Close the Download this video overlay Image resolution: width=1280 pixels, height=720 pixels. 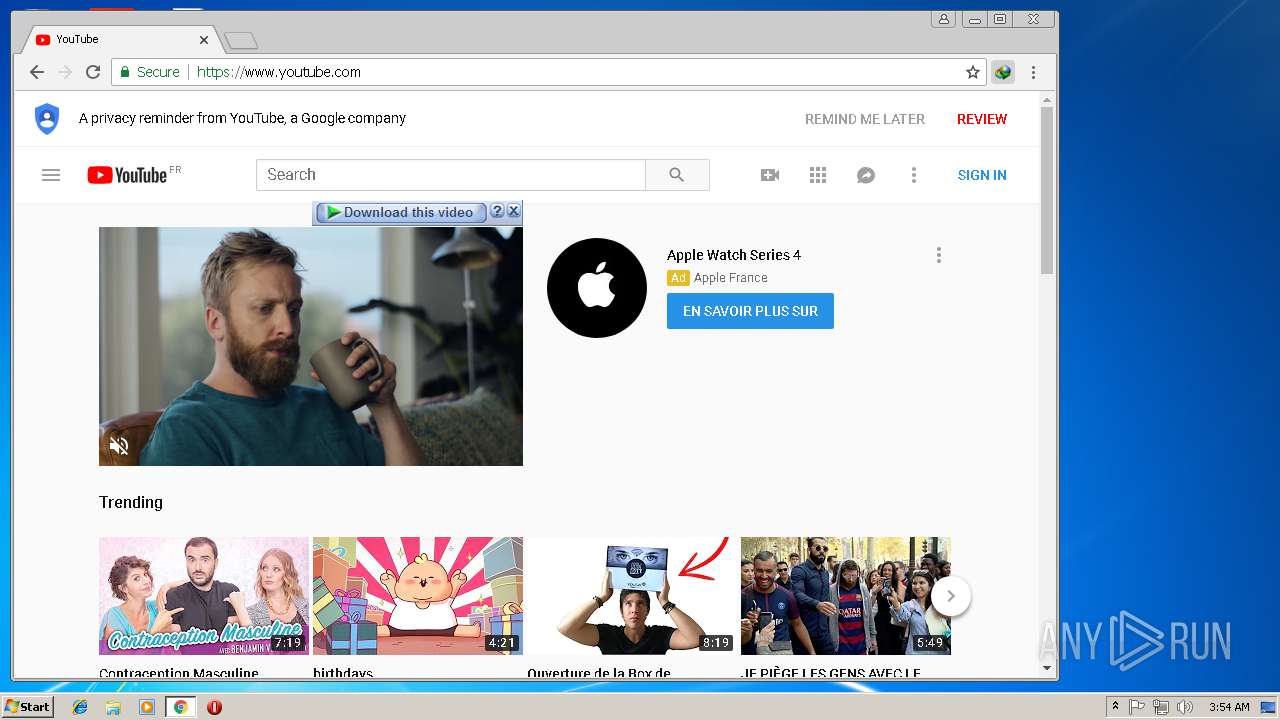[513, 211]
